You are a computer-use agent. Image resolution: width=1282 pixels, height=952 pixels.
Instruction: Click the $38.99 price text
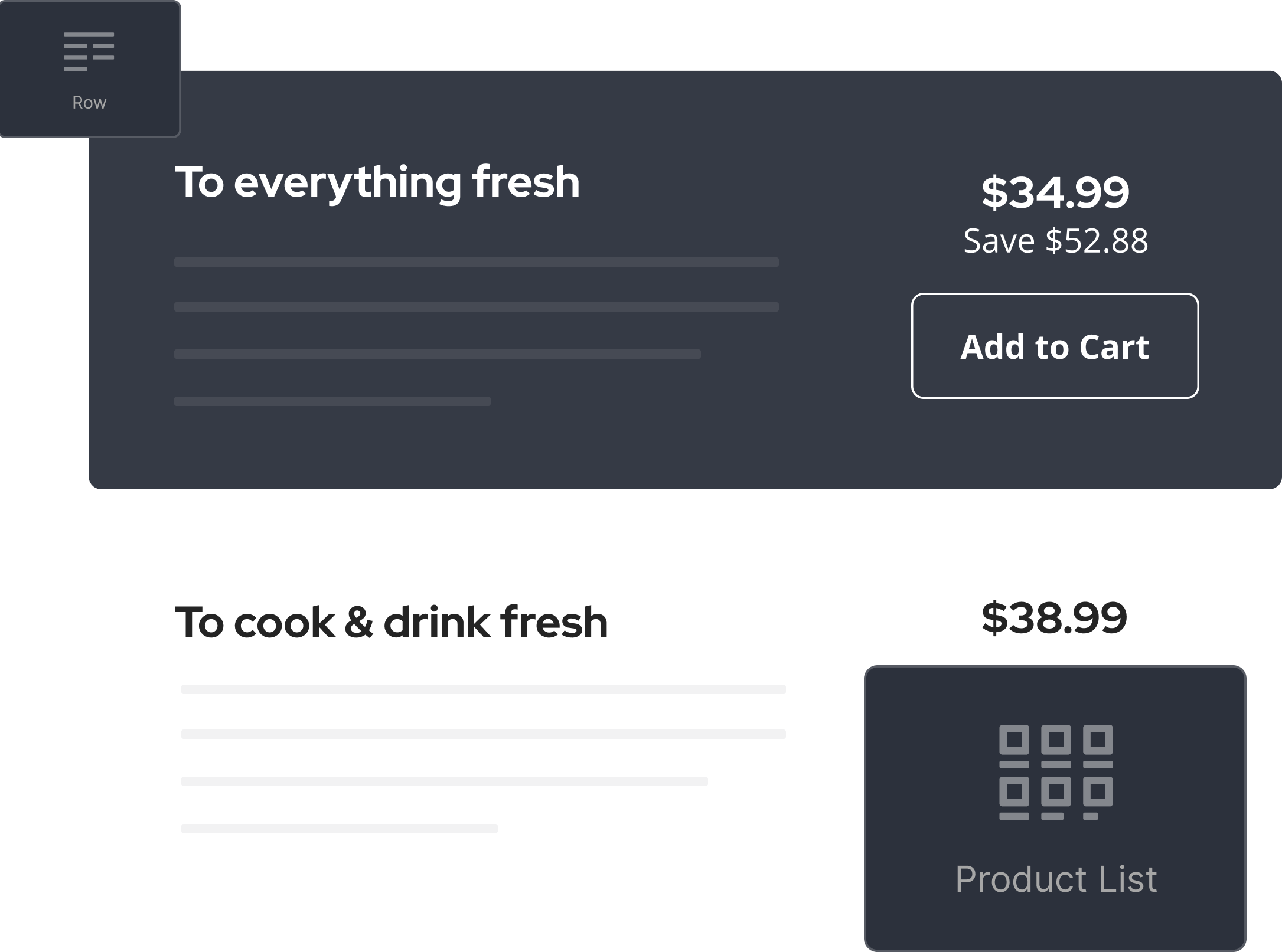pos(1055,618)
